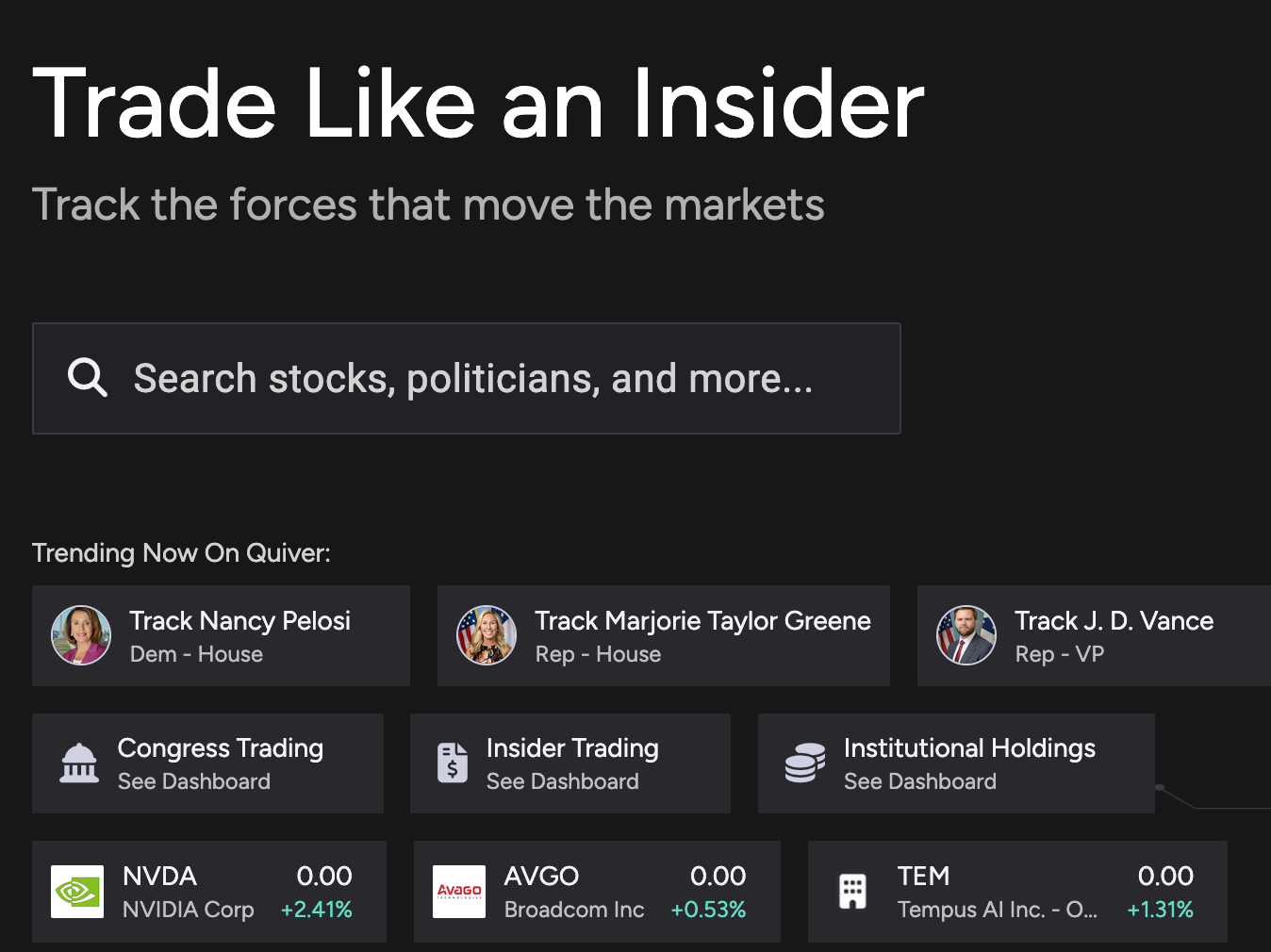Open the Institutional Holdings dashboard
This screenshot has height=952, width=1271.
click(x=956, y=763)
